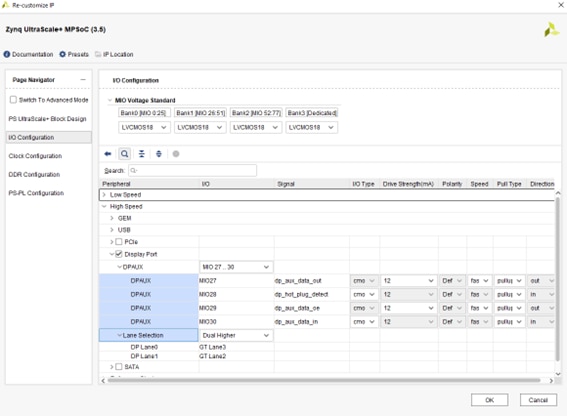
Task: Expand the GEM peripheral node
Action: coord(112,218)
